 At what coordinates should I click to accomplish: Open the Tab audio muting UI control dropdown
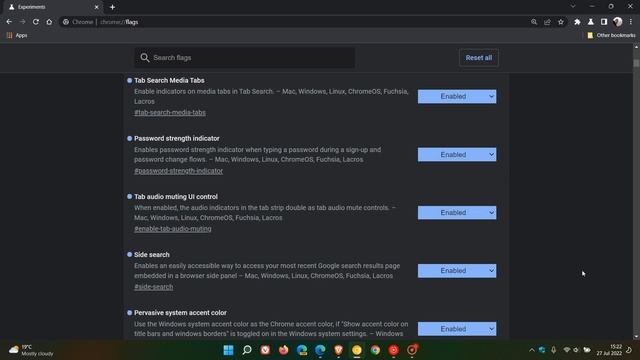click(457, 212)
